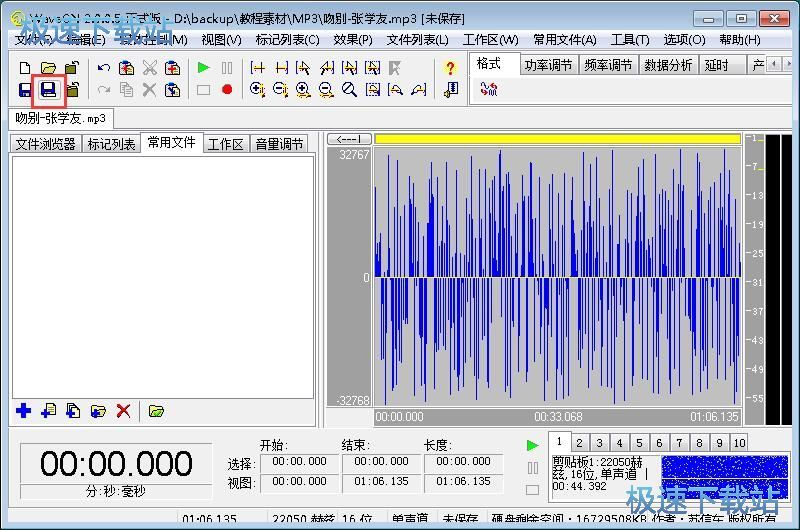This screenshot has height=530, width=800.
Task: Open the 帮助(H) menu
Action: click(739, 40)
